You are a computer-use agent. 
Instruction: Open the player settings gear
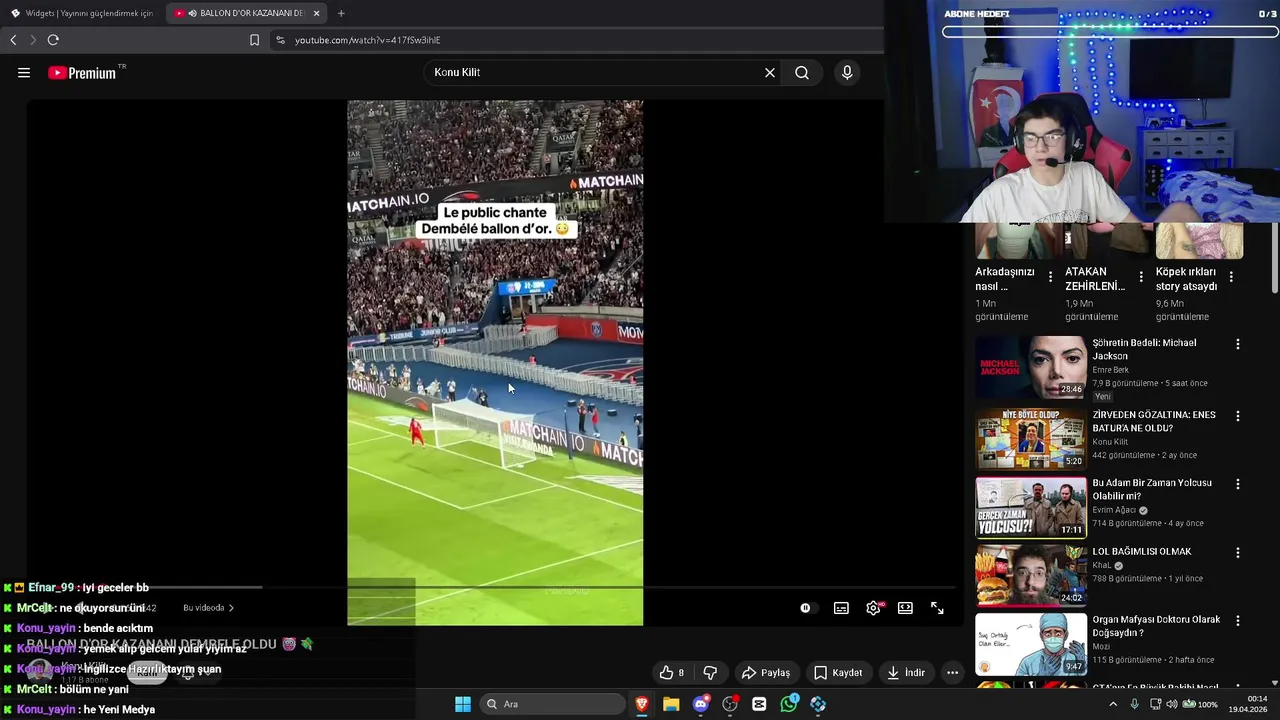pos(874,608)
